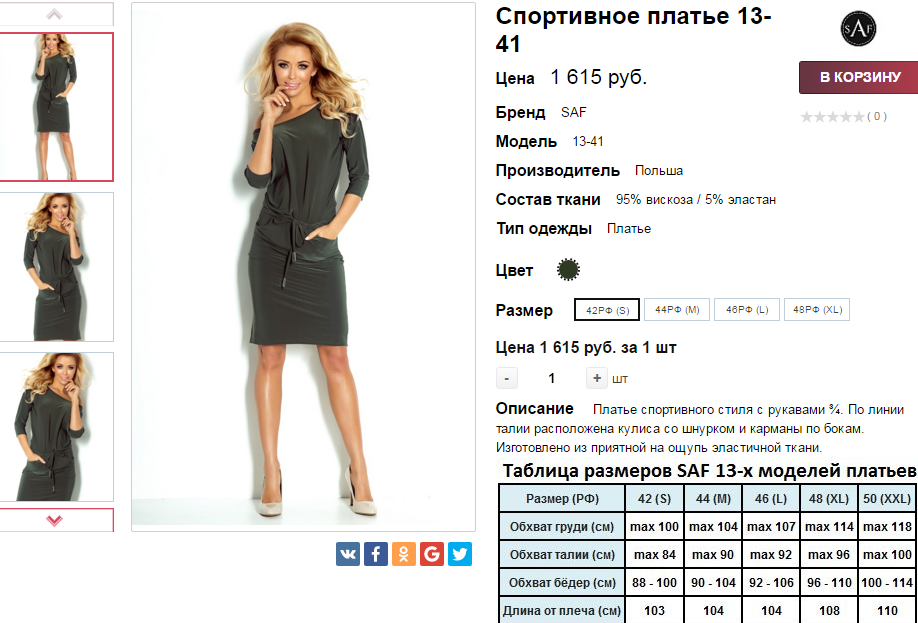
Task: Share the dress on Twitter
Action: (460, 553)
